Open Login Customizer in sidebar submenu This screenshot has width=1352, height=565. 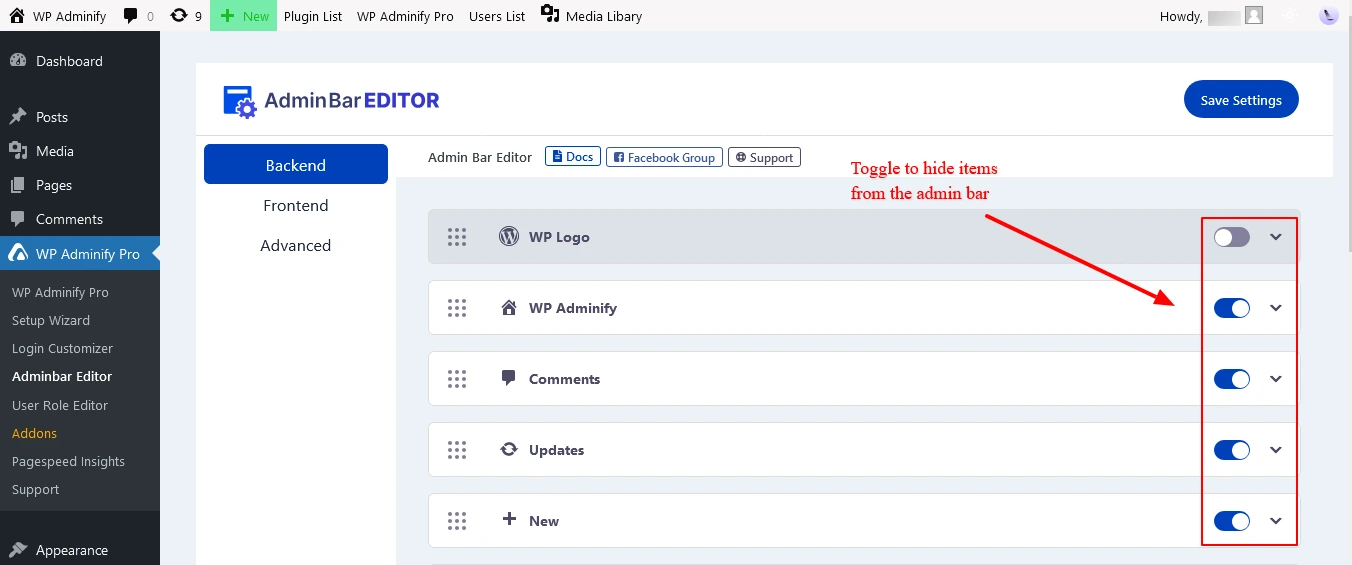[x=62, y=348]
